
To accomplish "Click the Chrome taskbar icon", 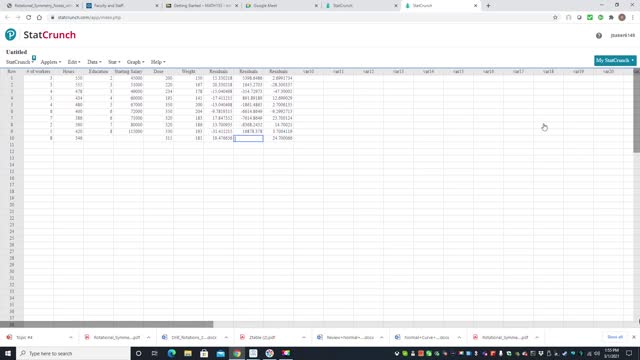I will click(x=237, y=353).
